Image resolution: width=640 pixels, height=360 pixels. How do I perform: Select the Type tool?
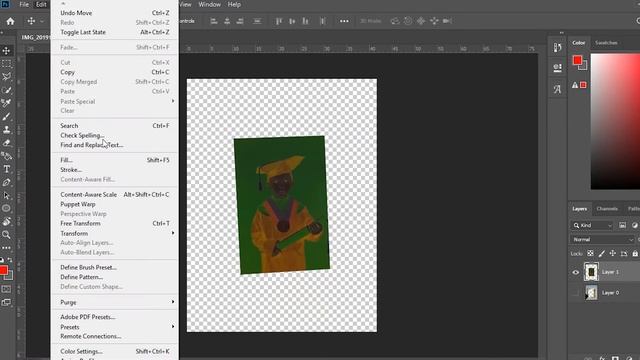click(6, 169)
